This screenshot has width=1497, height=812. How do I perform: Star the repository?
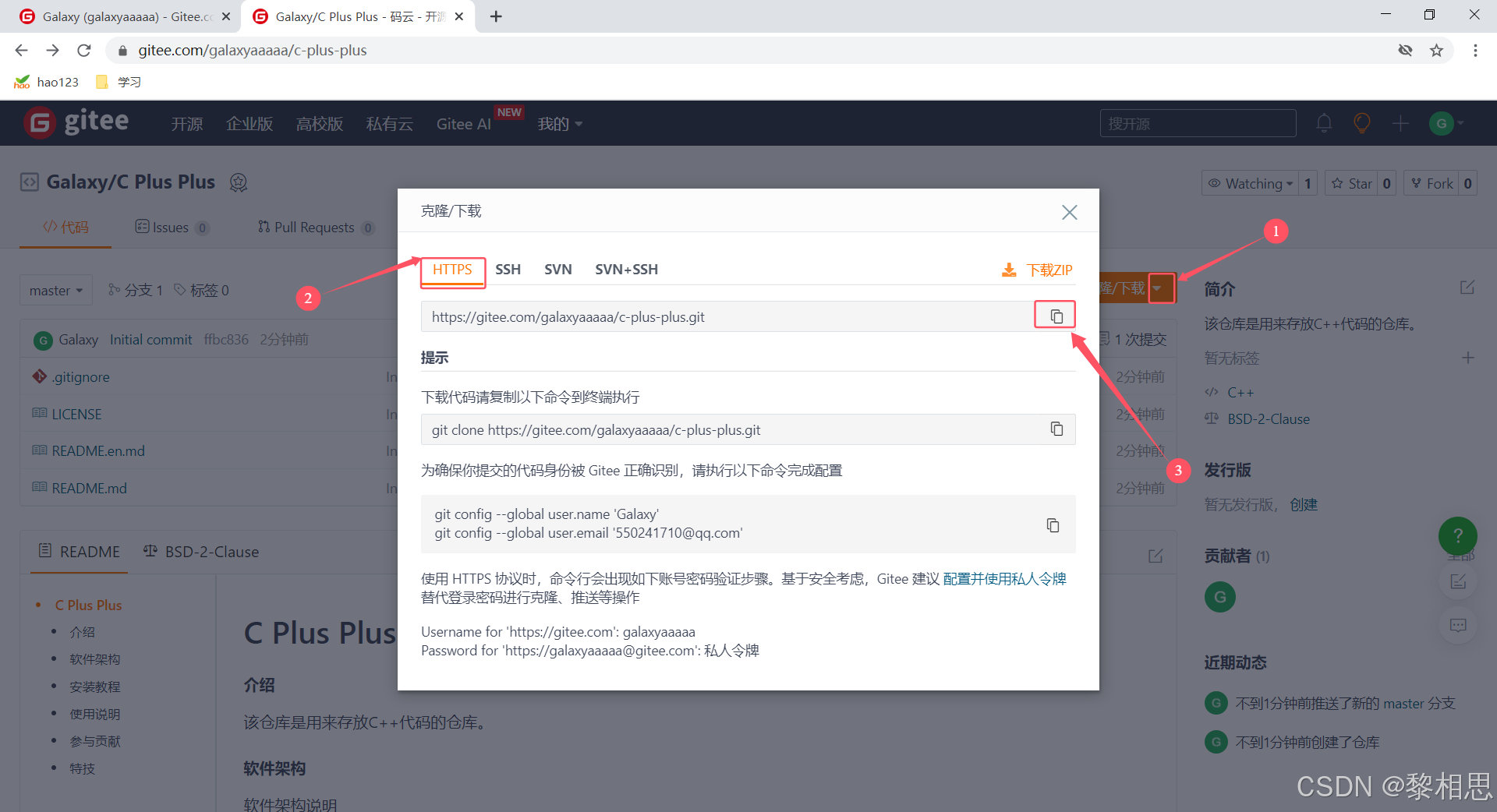tap(1351, 183)
